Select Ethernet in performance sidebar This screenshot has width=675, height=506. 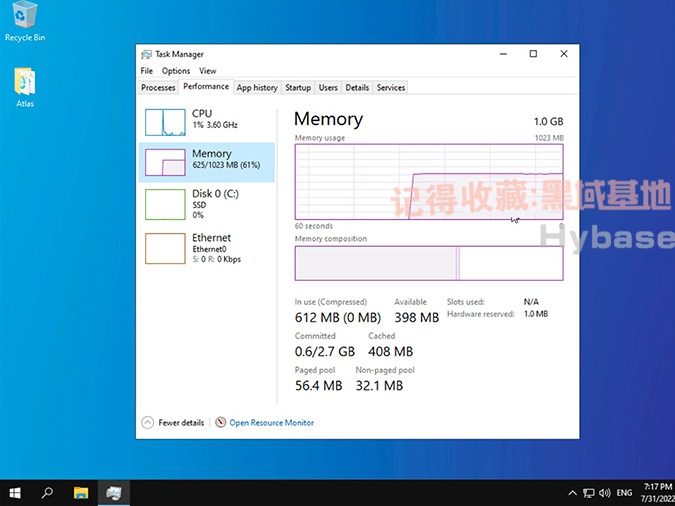click(x=207, y=248)
